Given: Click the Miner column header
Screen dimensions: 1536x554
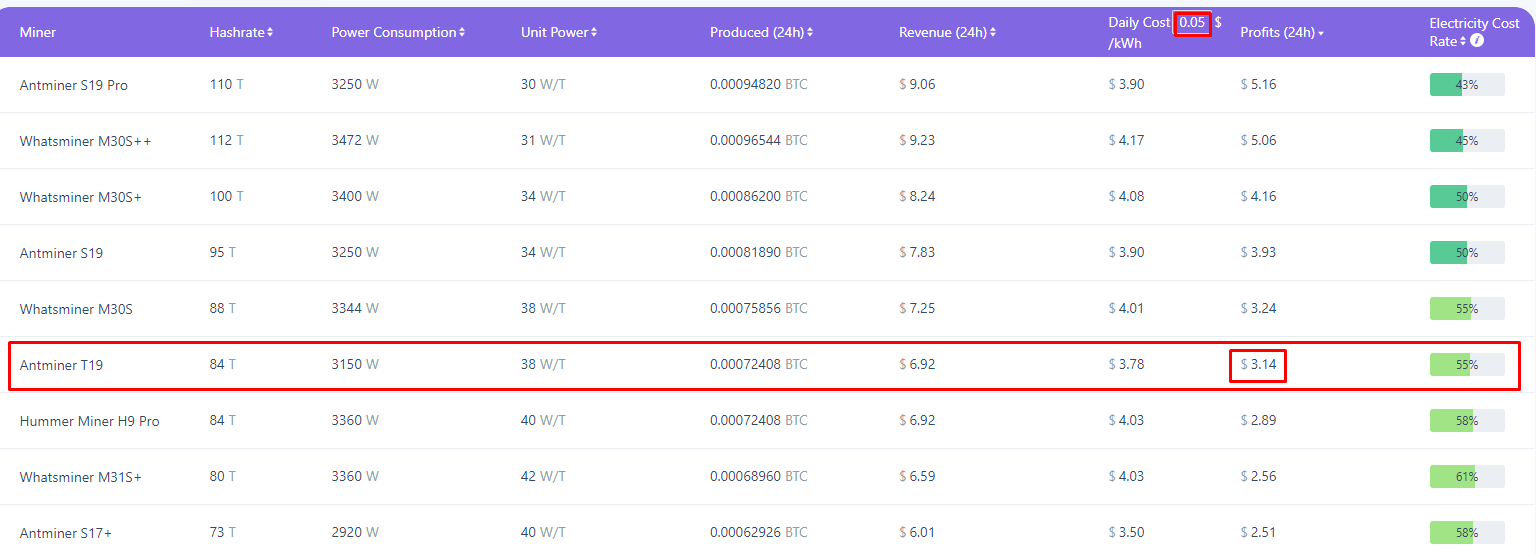Looking at the screenshot, I should point(38,32).
